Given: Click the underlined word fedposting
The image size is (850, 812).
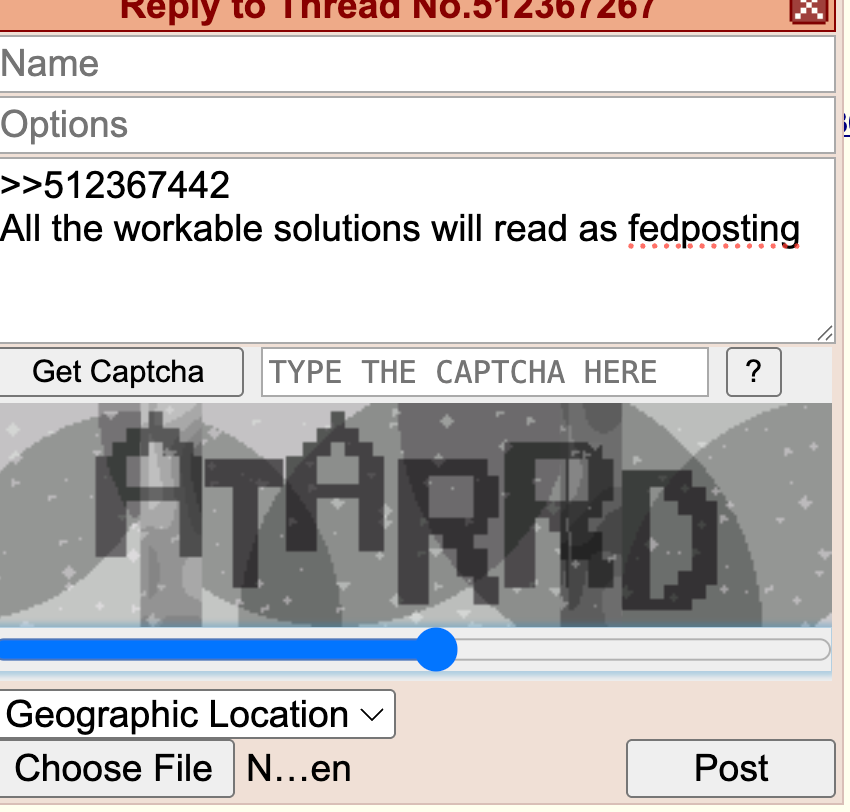Looking at the screenshot, I should 714,230.
